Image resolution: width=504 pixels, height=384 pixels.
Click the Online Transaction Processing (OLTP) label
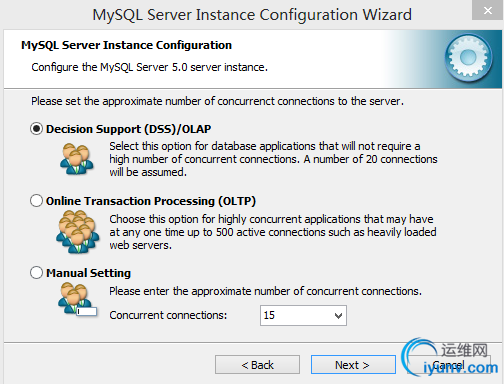(x=151, y=201)
